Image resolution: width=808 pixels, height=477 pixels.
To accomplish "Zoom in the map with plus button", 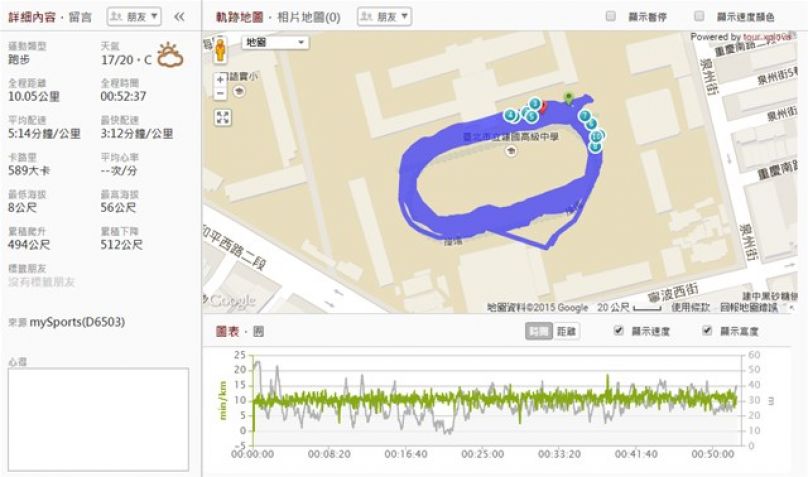I will click(x=220, y=79).
